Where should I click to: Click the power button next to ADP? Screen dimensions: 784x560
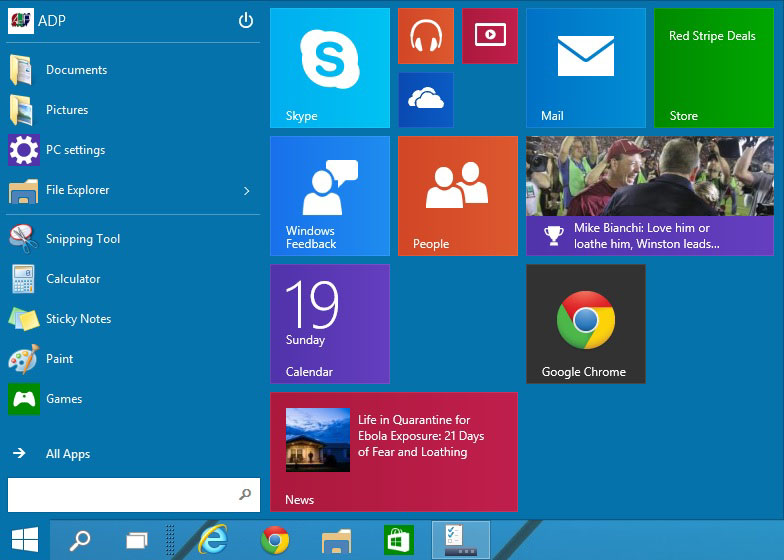coord(246,20)
